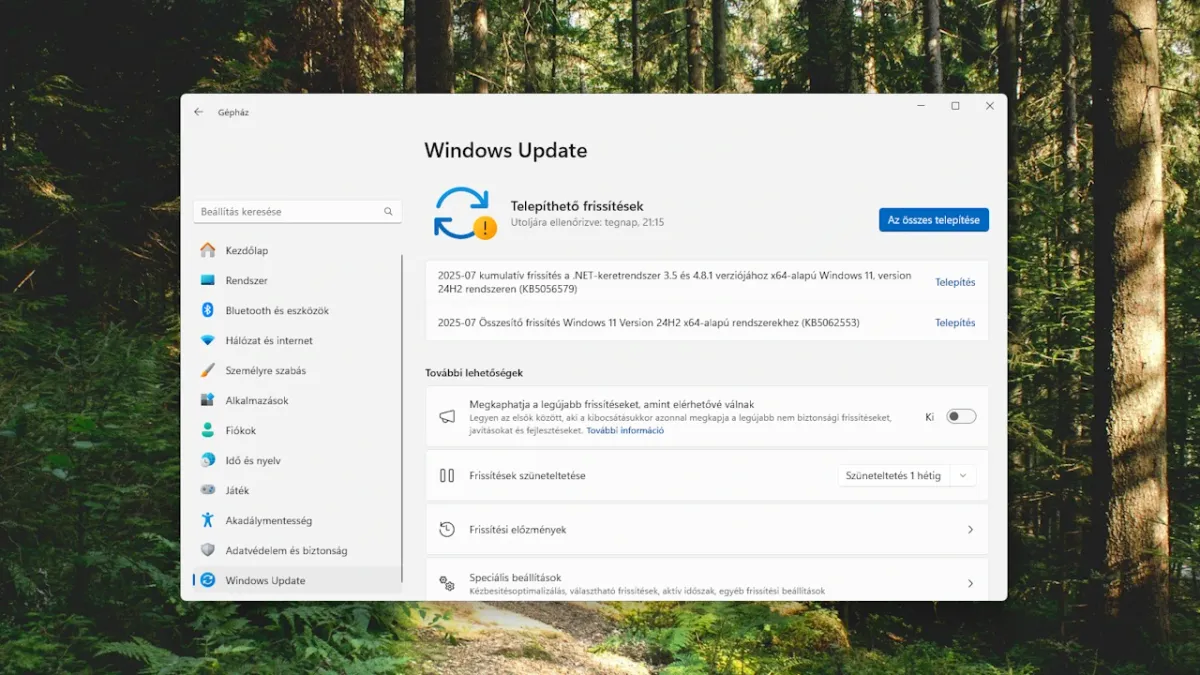Screen dimensions: 1200x675
Task: Click the Utoljára ellenőrizve: tegnap, 21:15 text
Action: click(587, 222)
